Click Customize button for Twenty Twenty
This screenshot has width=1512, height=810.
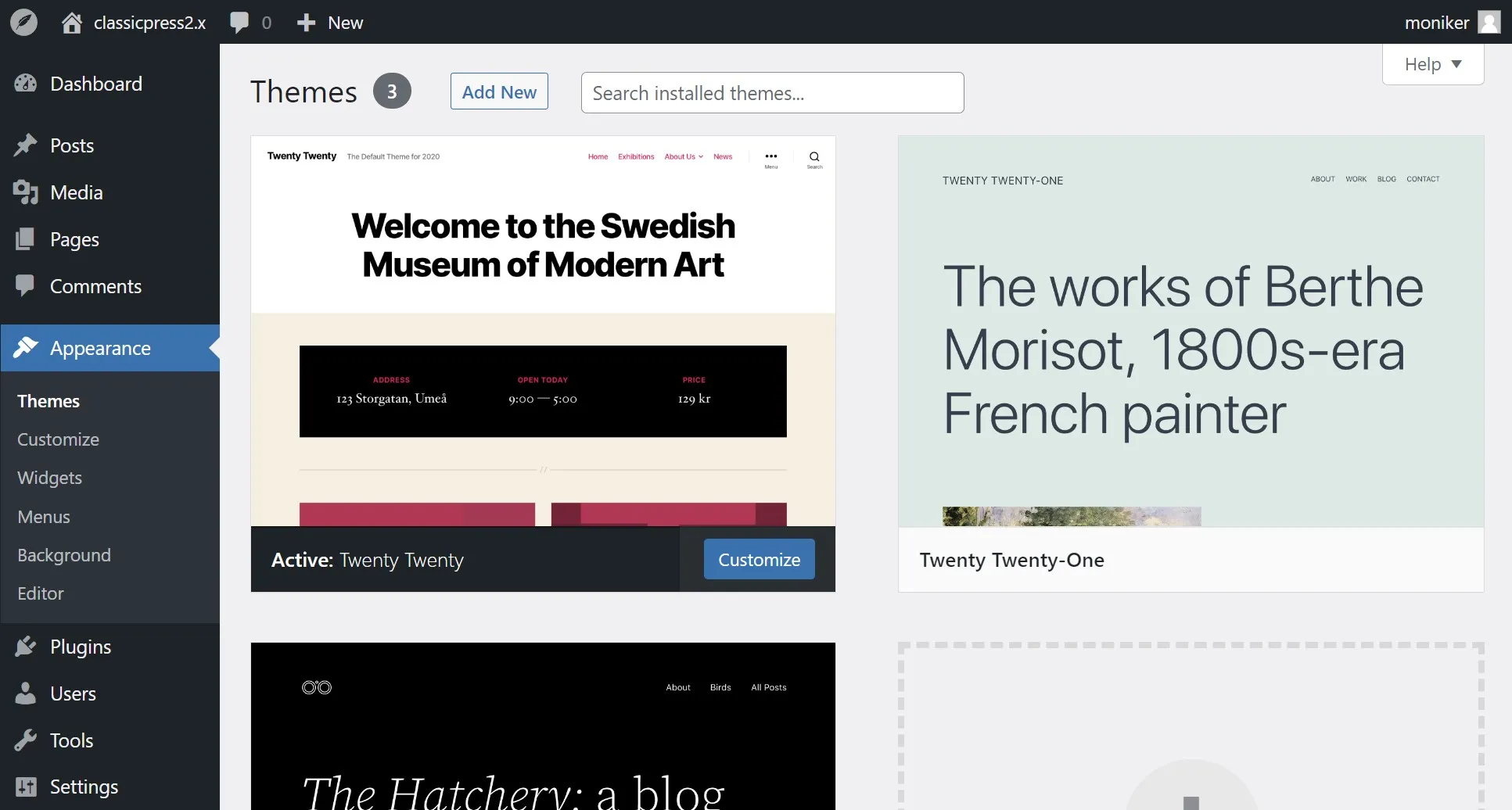tap(759, 560)
